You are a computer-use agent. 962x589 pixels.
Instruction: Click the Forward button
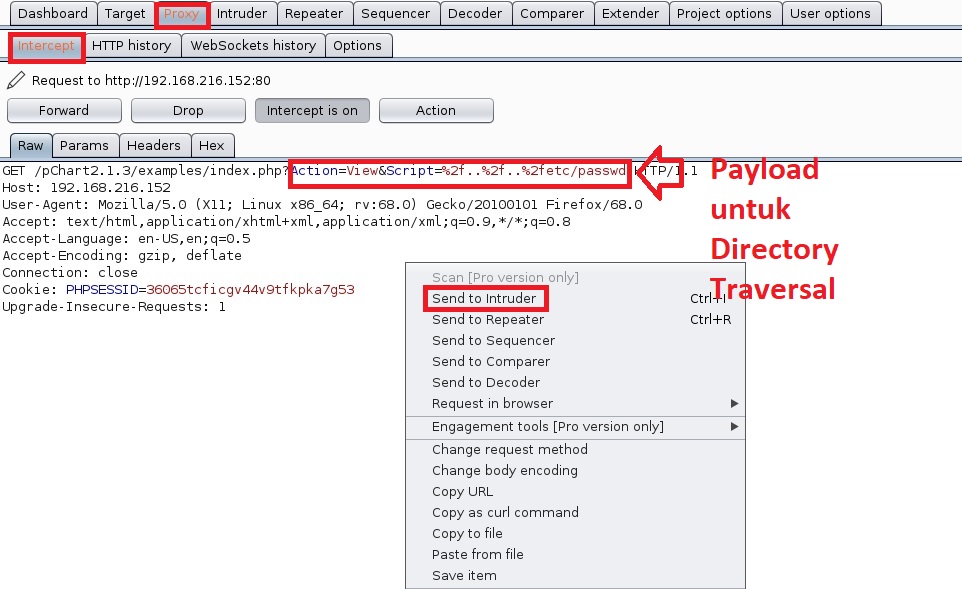tap(64, 110)
